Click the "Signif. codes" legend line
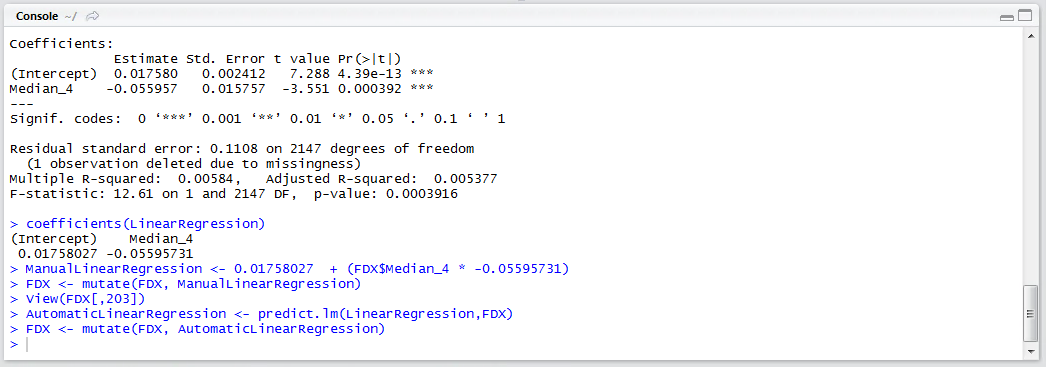Screen dimensions: 1046x367 coord(257,119)
